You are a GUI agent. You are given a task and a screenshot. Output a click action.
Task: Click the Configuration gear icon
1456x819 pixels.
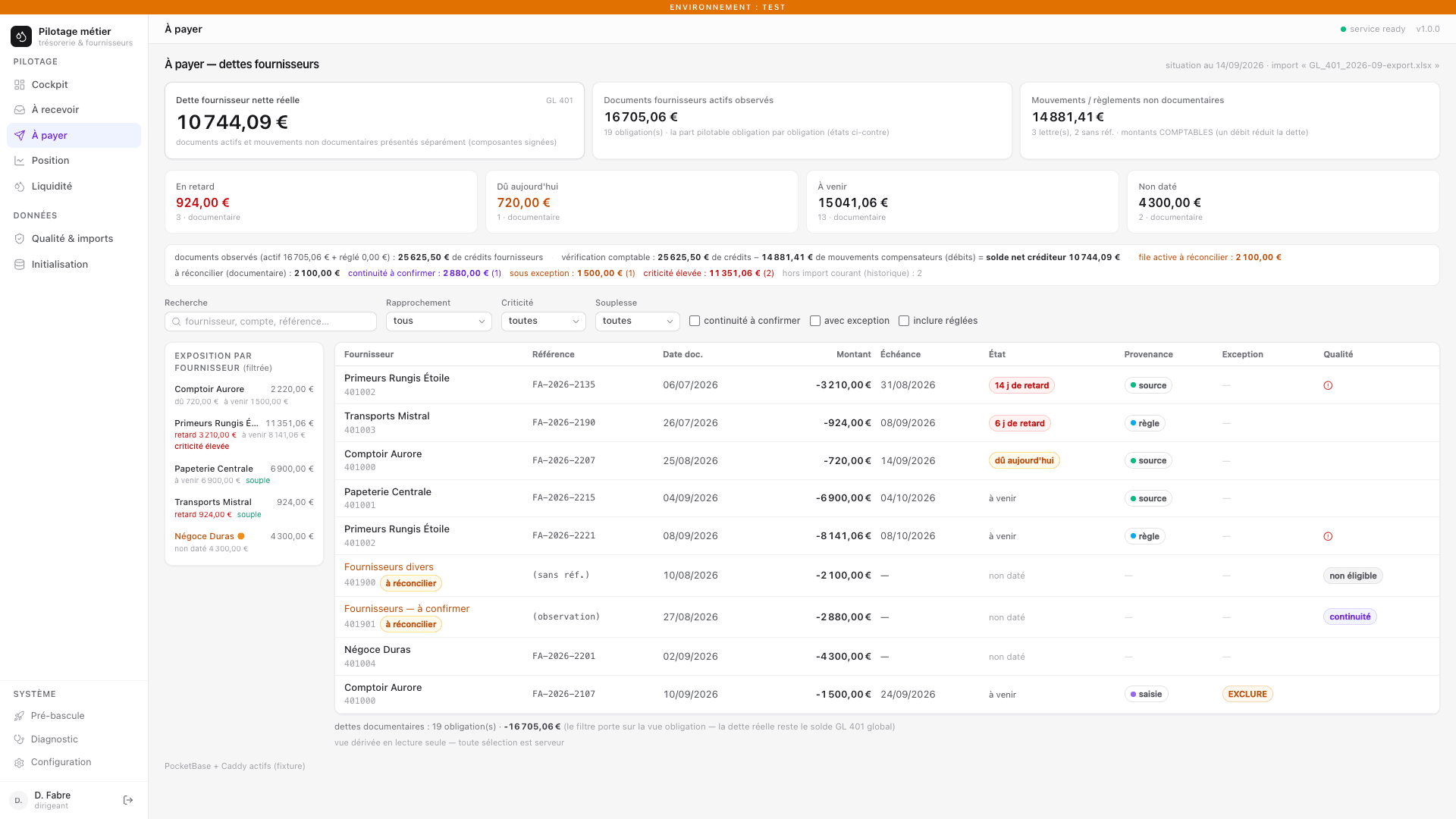20,763
